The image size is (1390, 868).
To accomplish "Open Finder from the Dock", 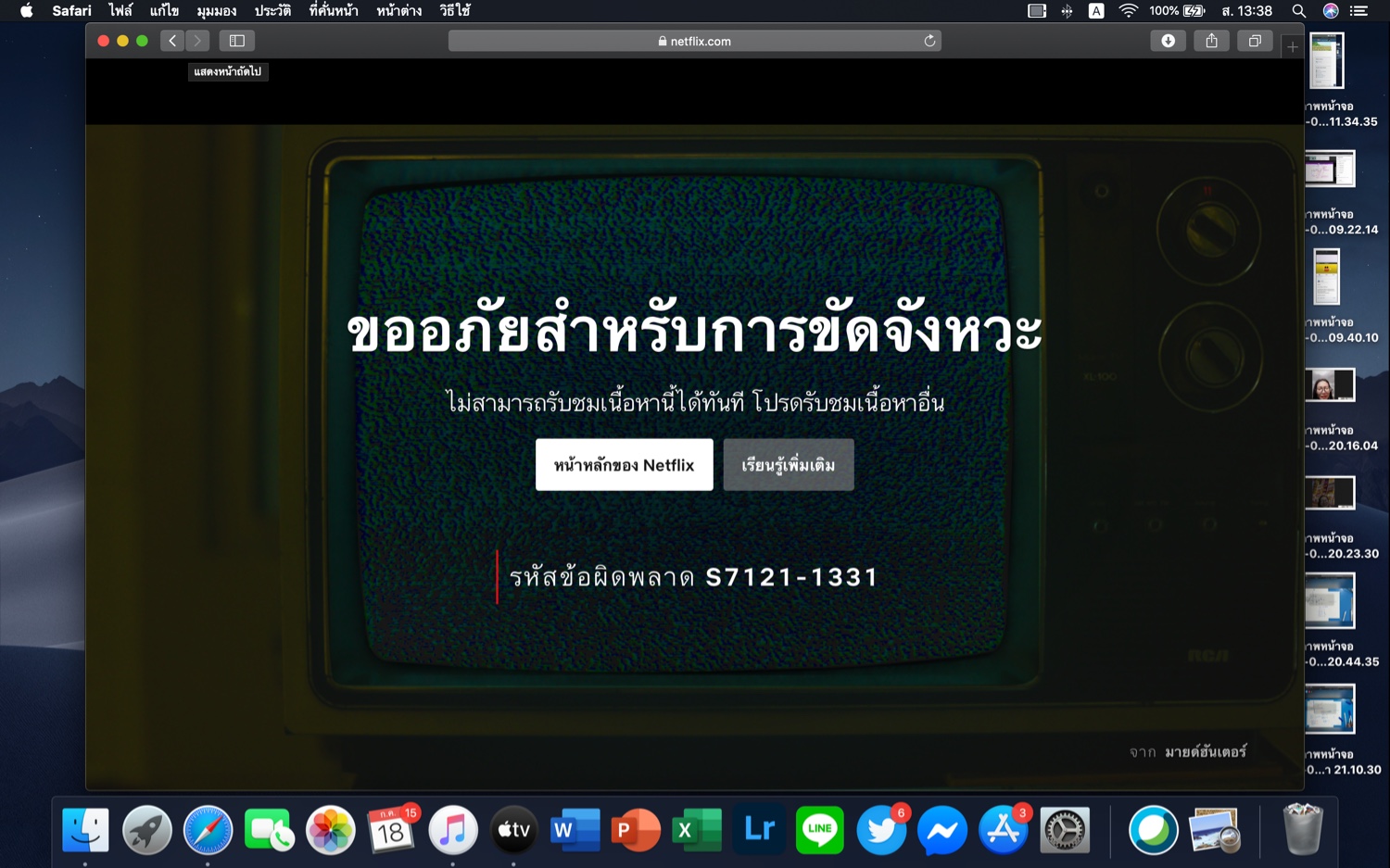I will (x=85, y=830).
